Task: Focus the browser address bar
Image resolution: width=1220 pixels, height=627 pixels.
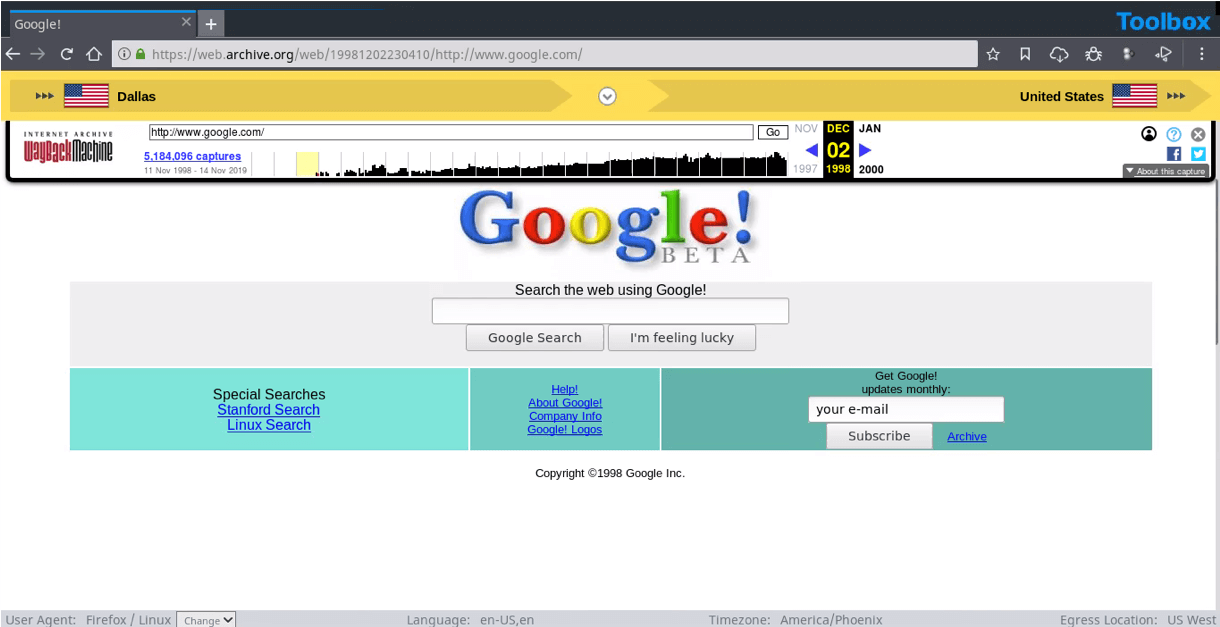Action: click(x=544, y=54)
